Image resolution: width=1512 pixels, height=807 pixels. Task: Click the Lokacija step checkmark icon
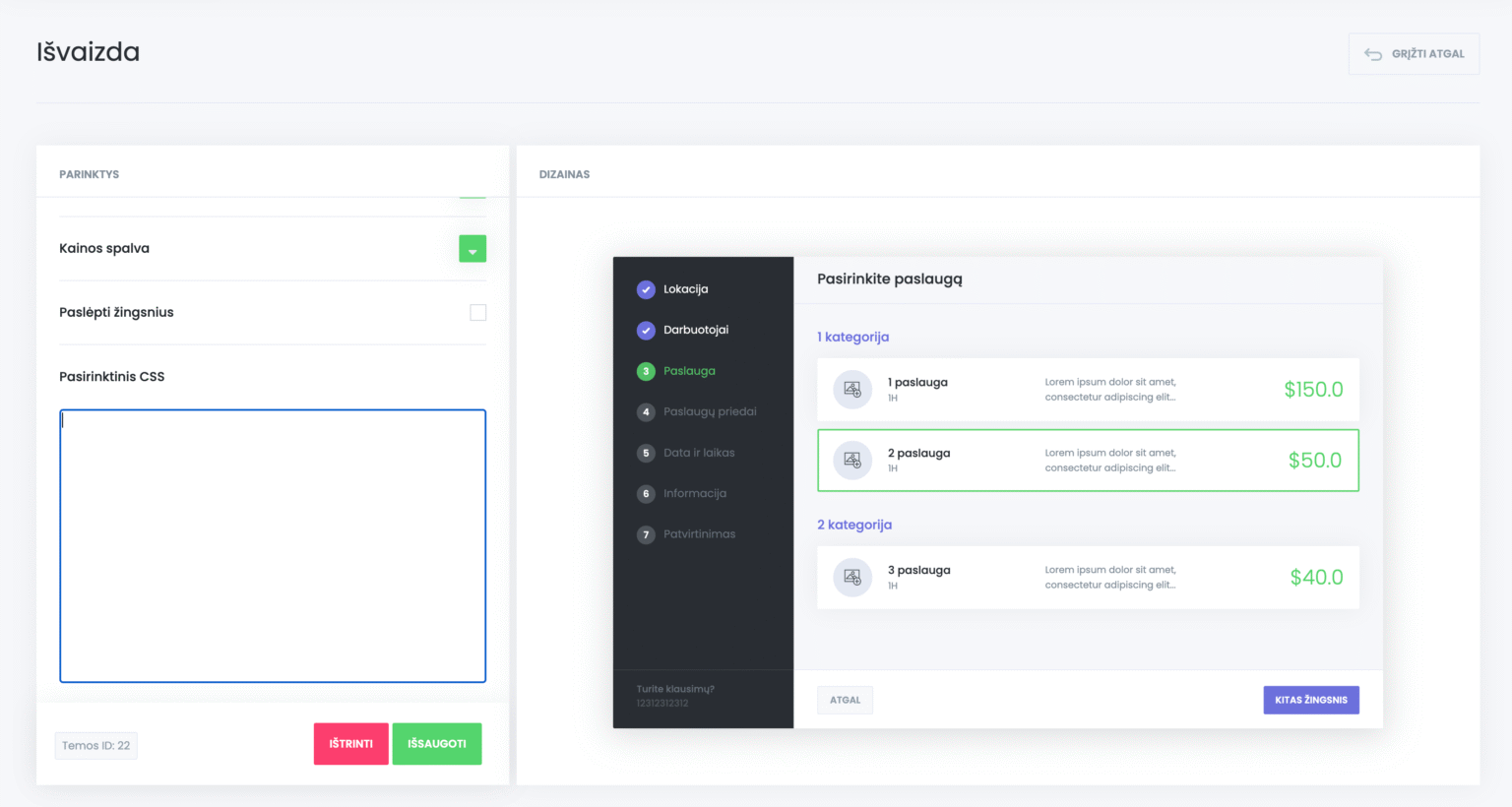646,289
